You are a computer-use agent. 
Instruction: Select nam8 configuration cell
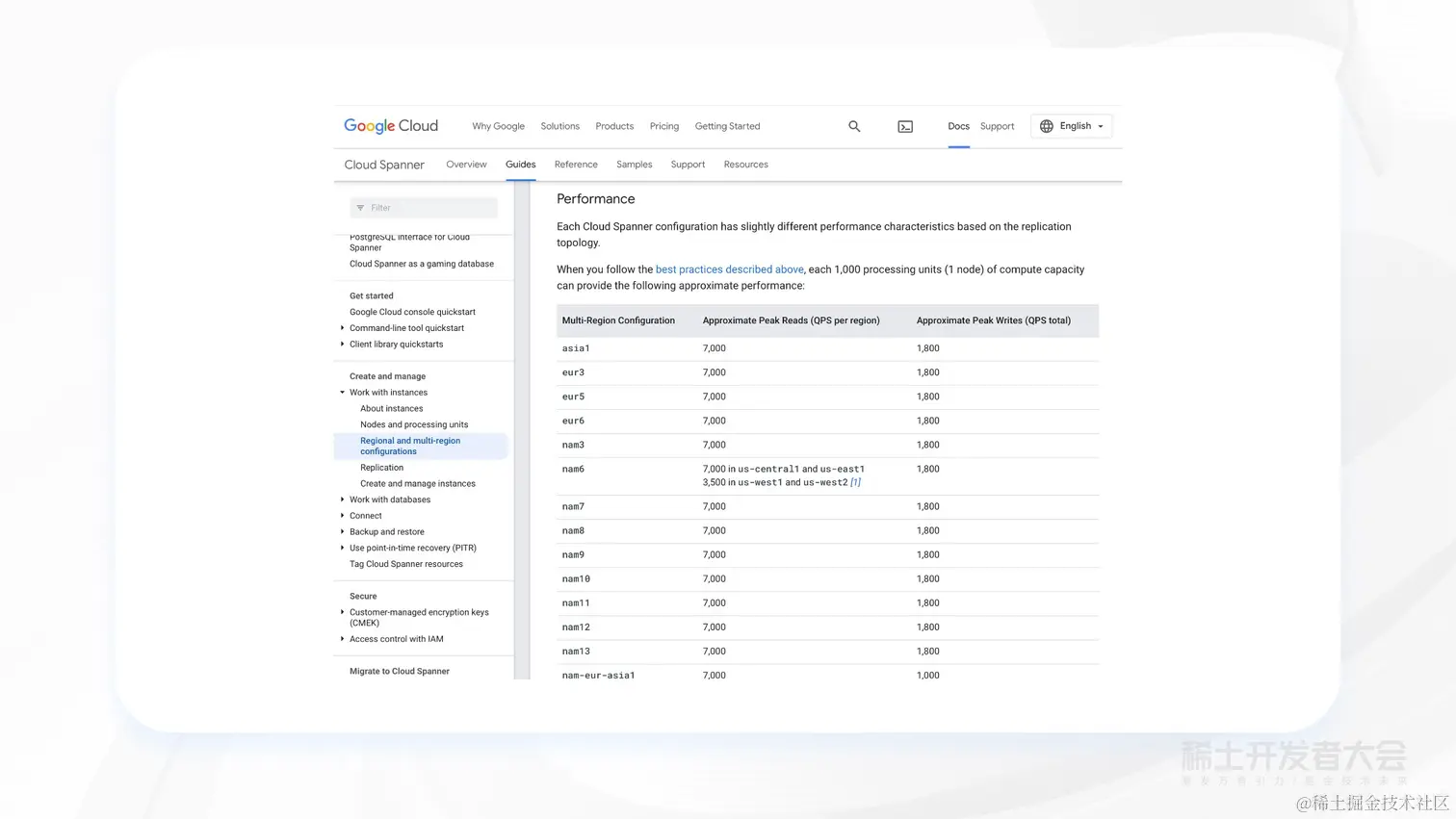573,530
